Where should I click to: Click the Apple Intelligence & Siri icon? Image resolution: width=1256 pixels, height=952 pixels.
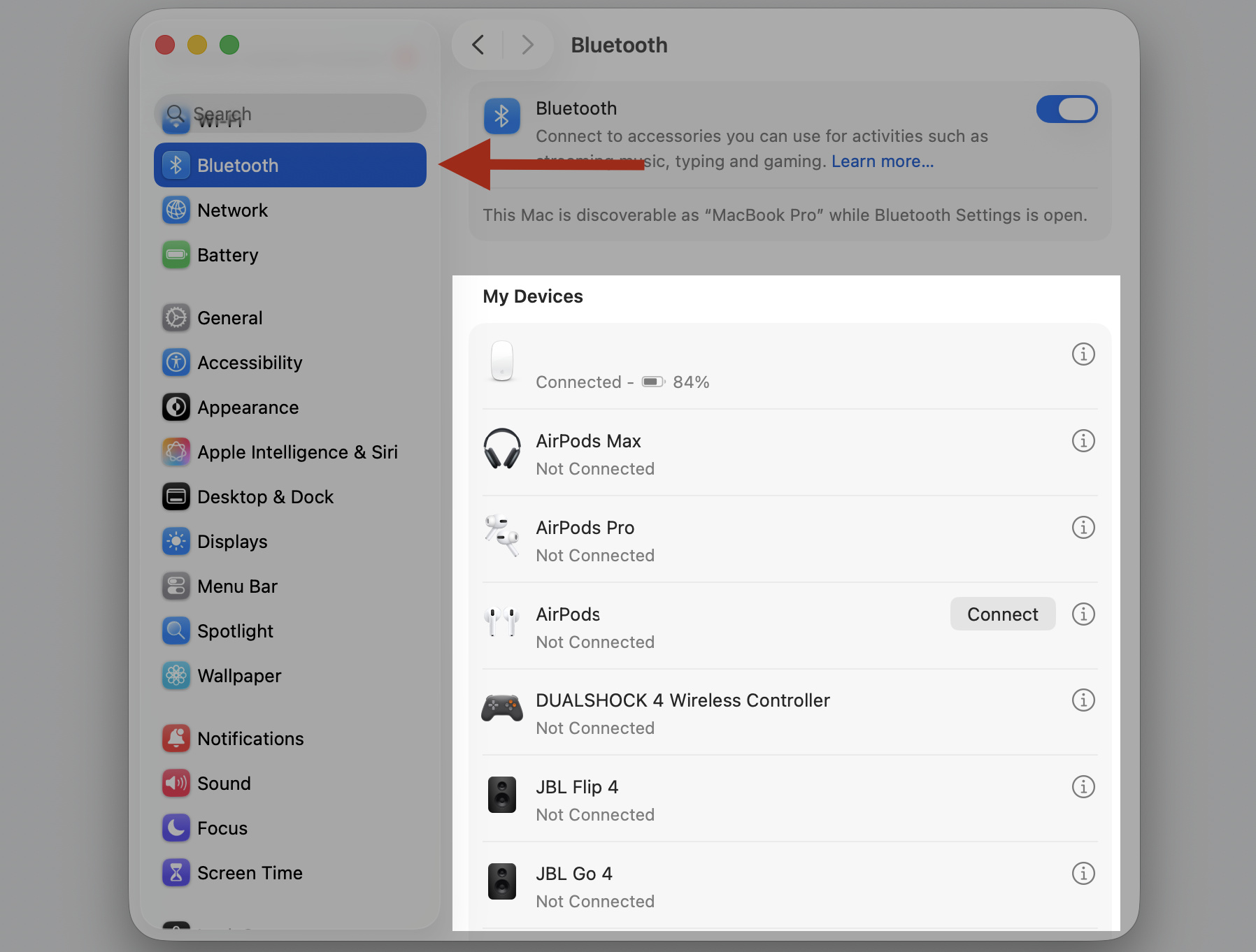[176, 452]
